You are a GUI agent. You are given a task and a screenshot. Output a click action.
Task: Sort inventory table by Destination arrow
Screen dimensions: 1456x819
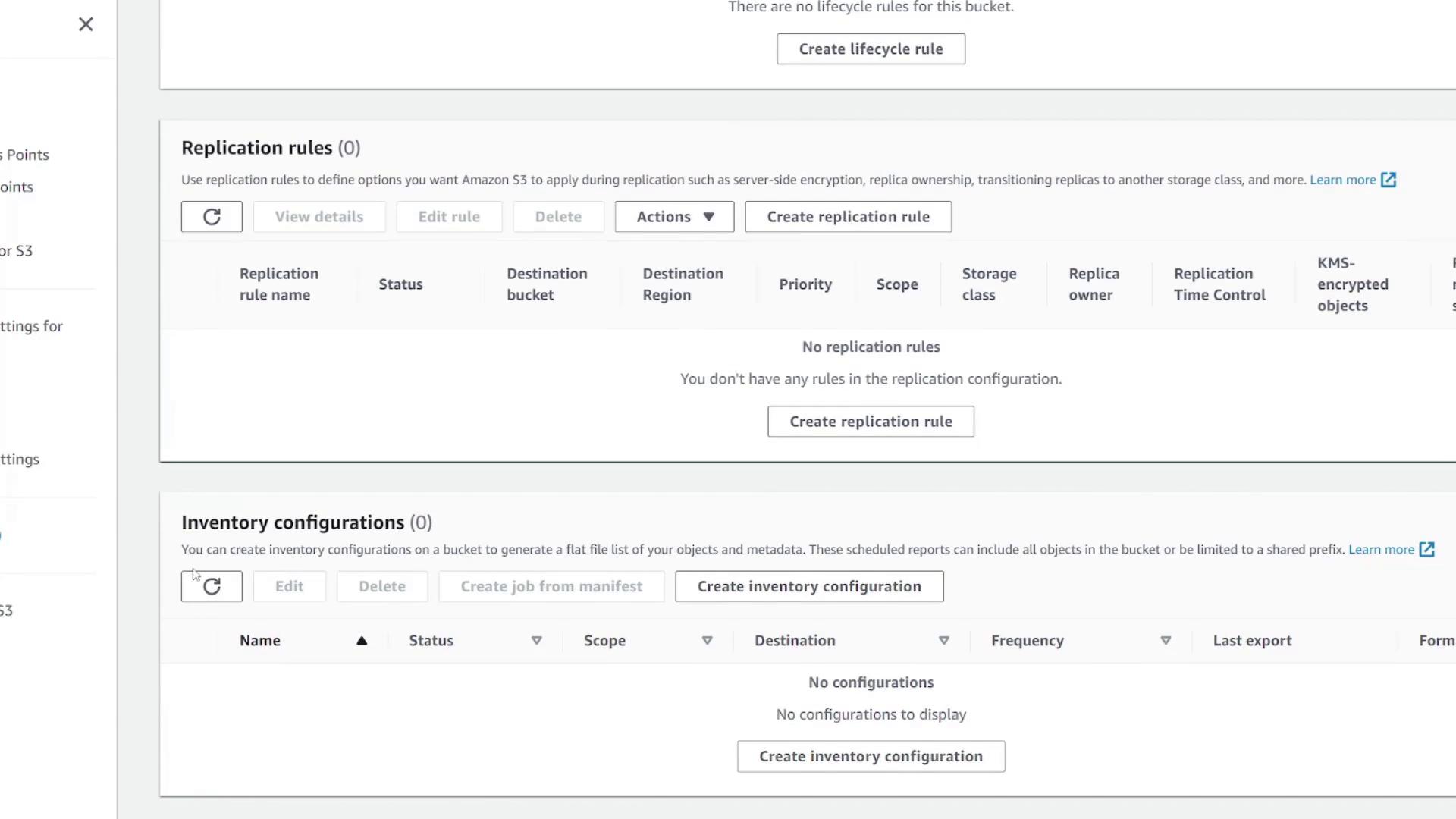[x=944, y=641]
